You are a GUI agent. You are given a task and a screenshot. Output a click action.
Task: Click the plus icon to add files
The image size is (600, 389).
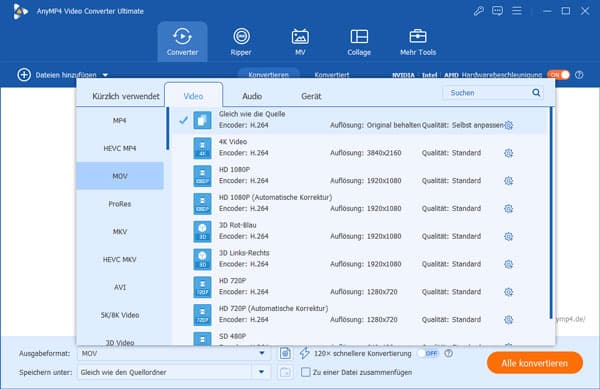click(24, 75)
